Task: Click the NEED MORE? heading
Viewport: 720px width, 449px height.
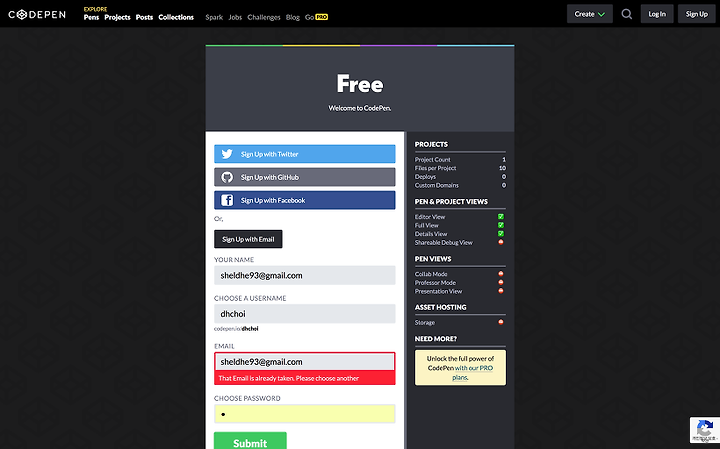Action: [436, 339]
